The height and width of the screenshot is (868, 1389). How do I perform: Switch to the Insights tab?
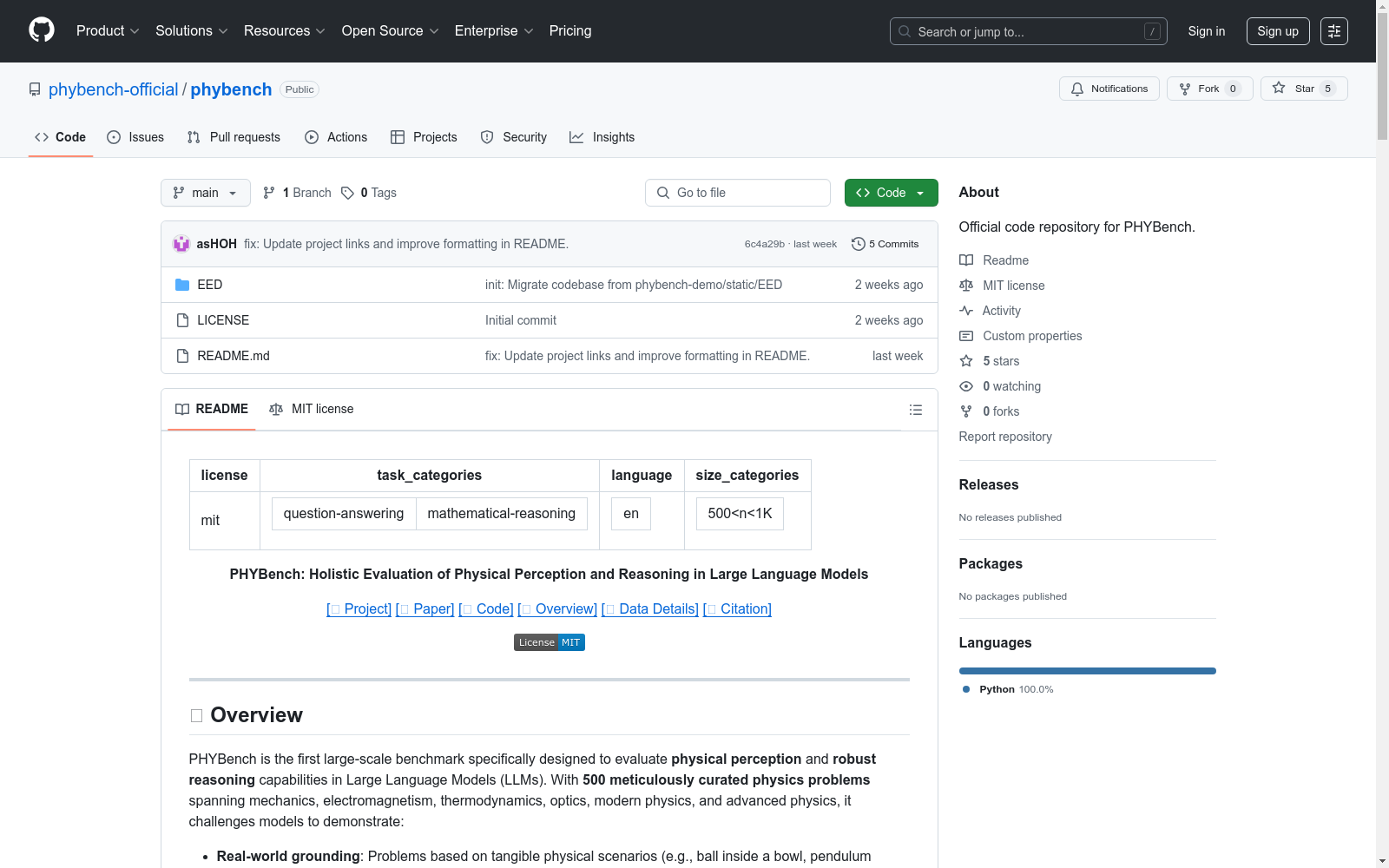click(x=602, y=137)
